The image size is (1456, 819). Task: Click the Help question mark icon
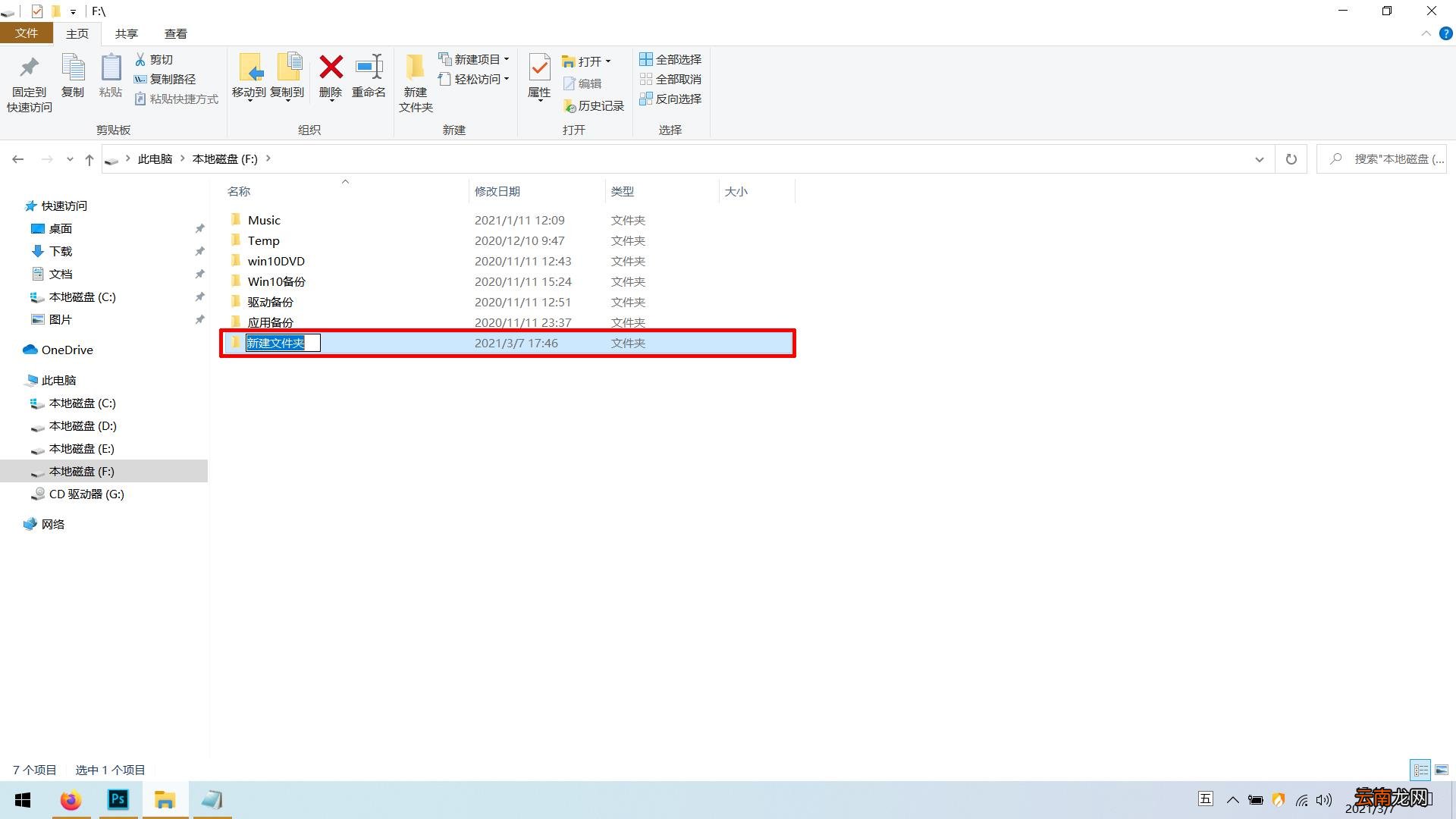pos(1446,34)
